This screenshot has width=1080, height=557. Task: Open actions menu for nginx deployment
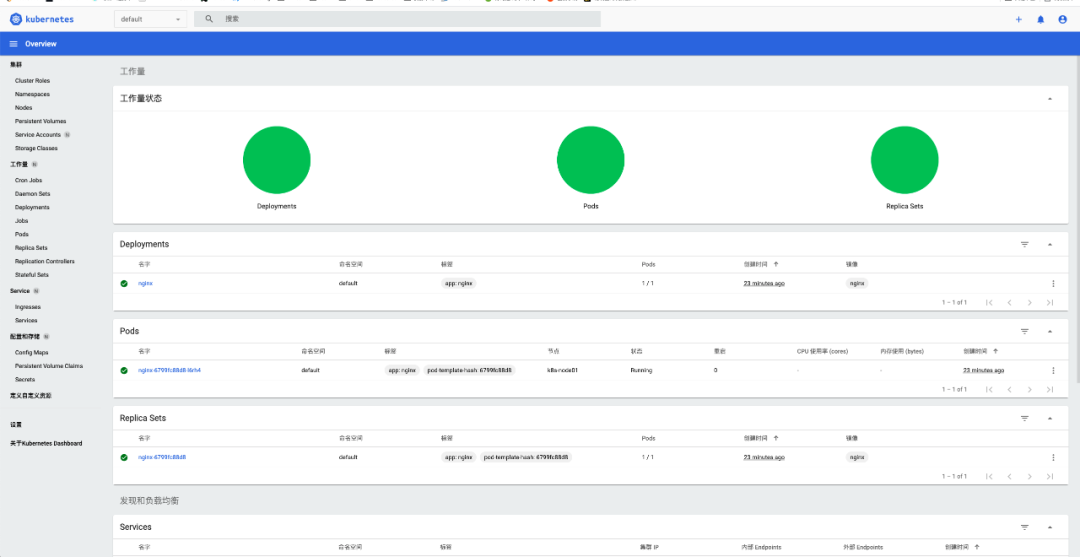[x=1053, y=284]
